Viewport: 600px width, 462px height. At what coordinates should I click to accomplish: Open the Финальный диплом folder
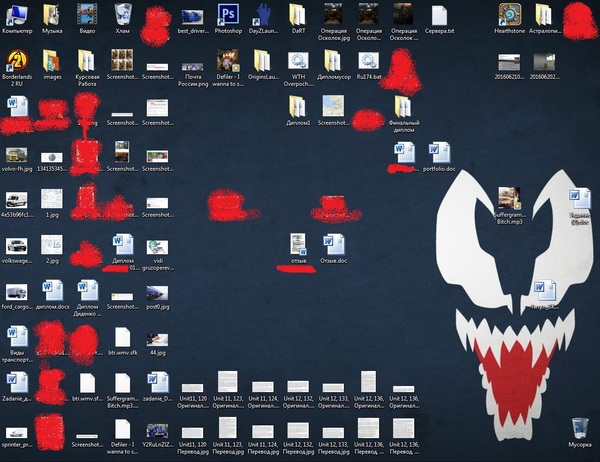(404, 107)
